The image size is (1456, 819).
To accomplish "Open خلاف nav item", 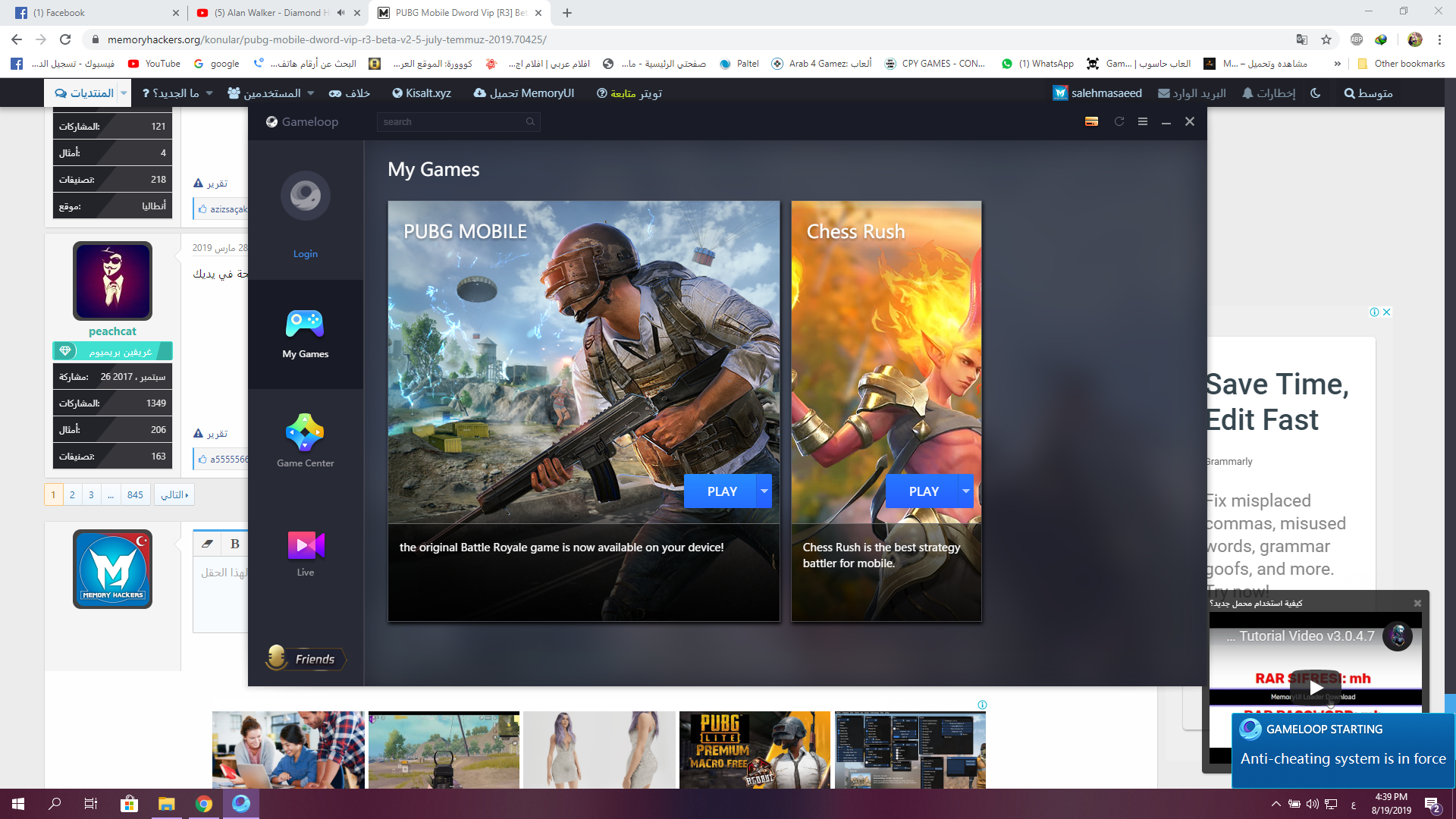I will coord(350,93).
